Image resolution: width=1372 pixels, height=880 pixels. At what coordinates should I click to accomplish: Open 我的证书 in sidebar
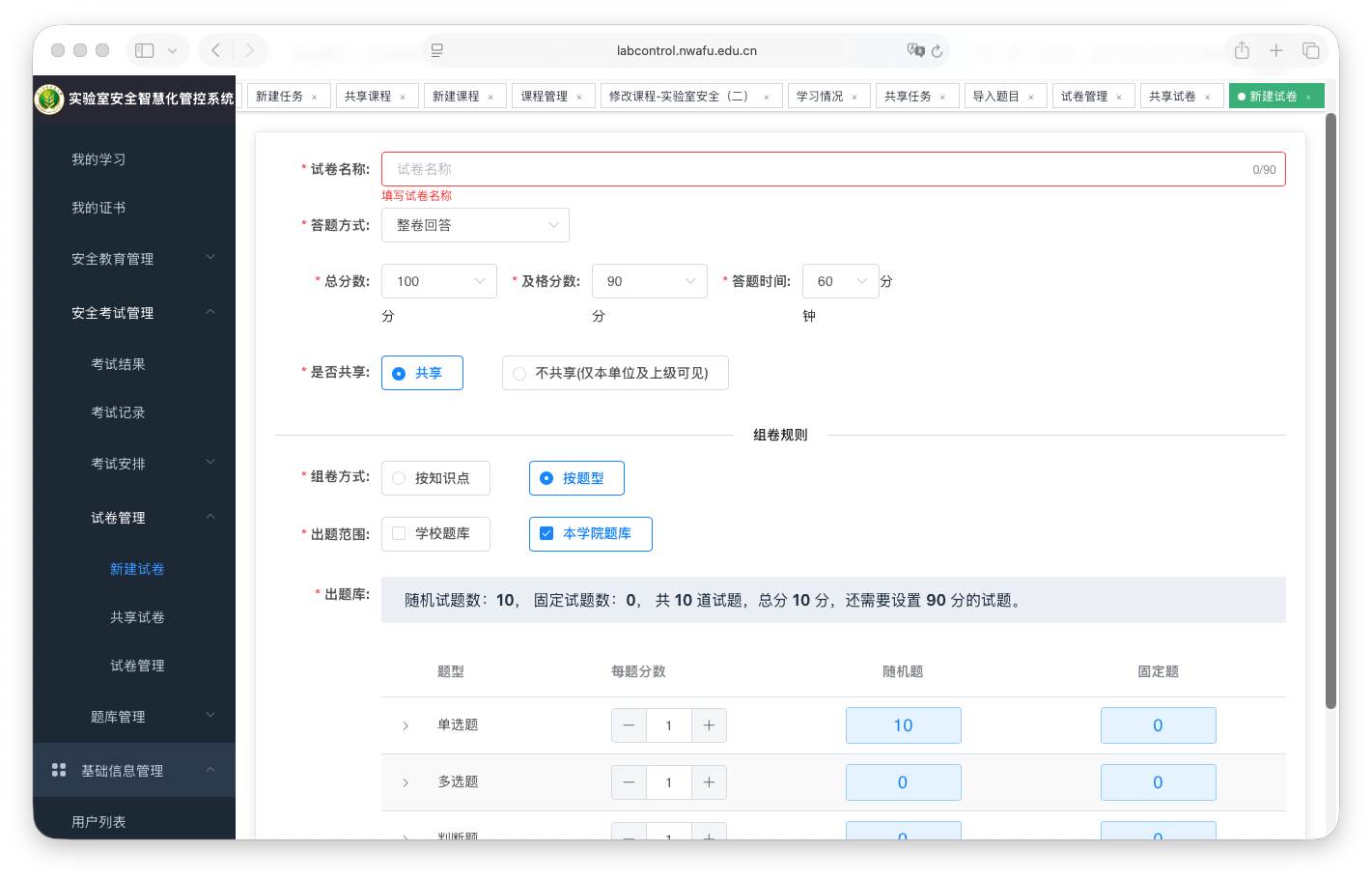(98, 208)
